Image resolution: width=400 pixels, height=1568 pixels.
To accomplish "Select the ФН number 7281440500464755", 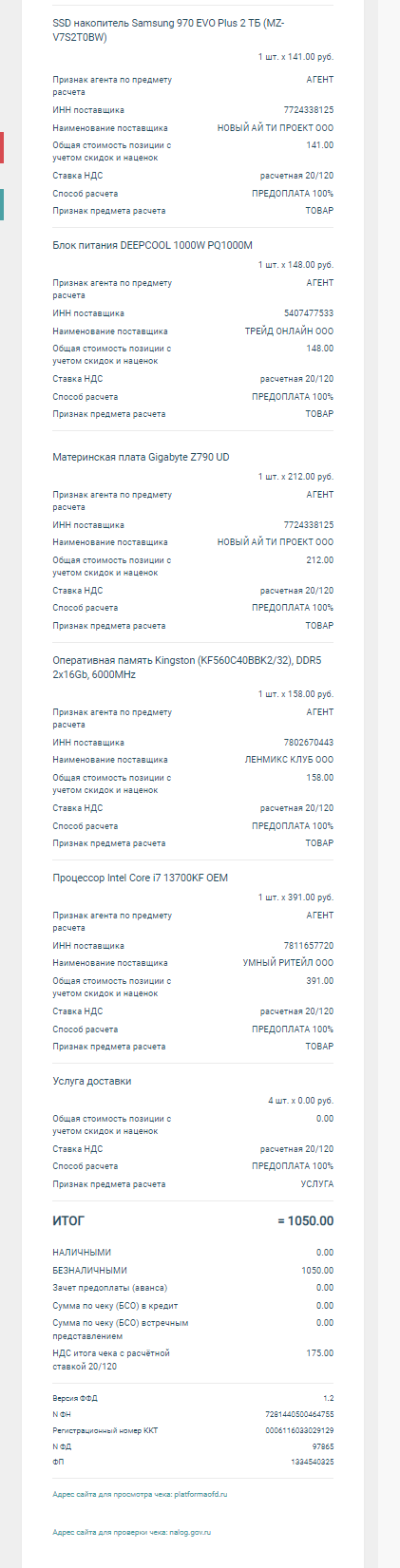I will coord(299,1414).
